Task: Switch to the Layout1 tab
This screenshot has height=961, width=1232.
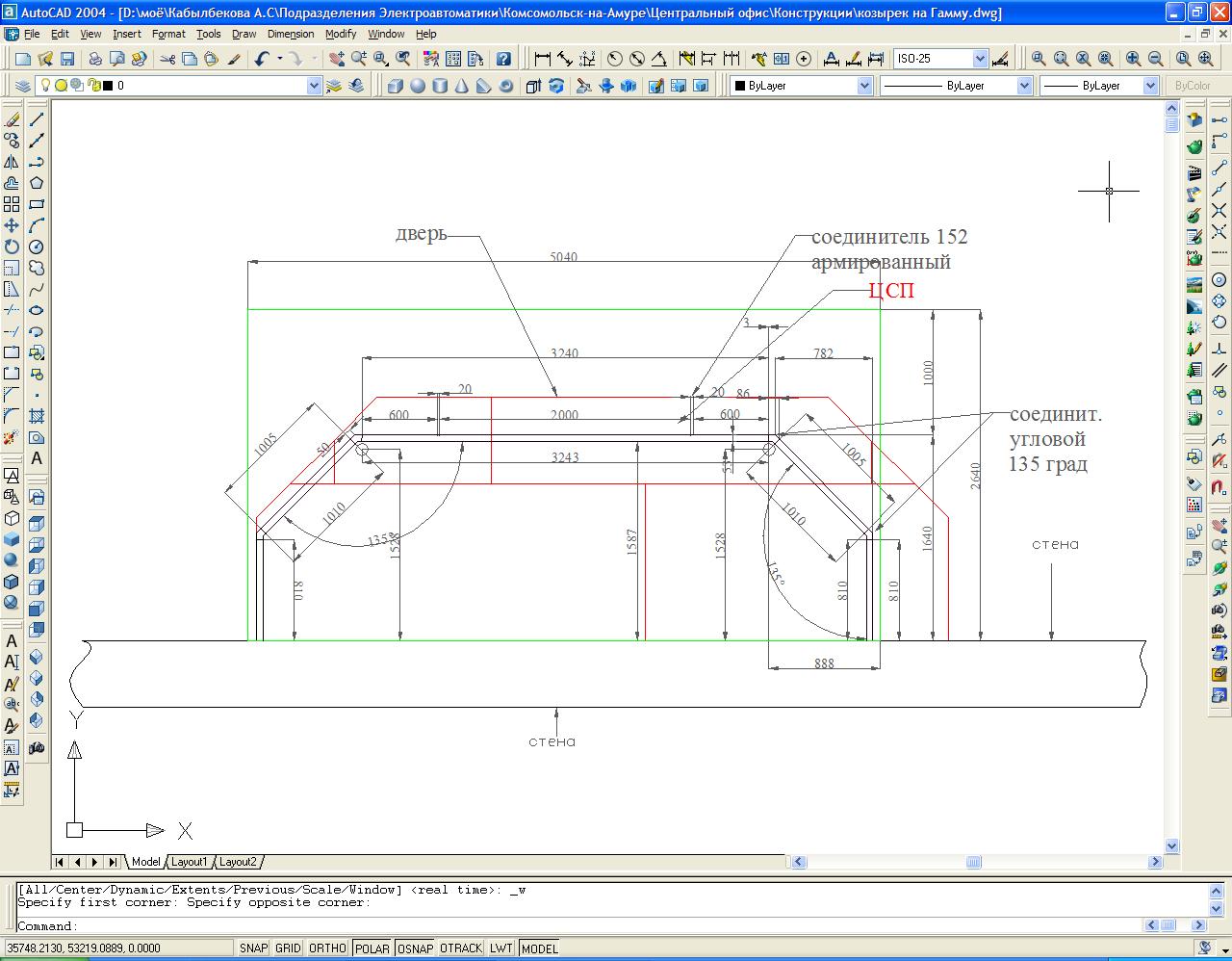Action: pos(189,862)
